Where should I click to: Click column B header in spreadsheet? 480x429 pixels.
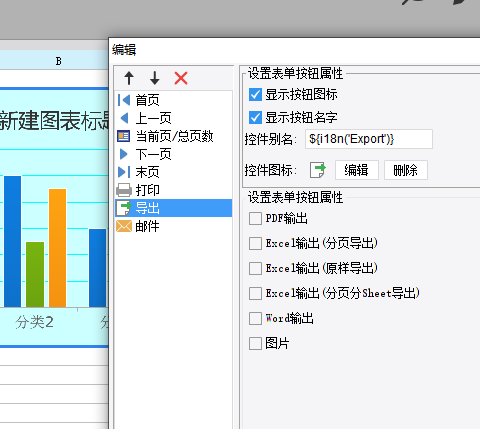(x=58, y=60)
